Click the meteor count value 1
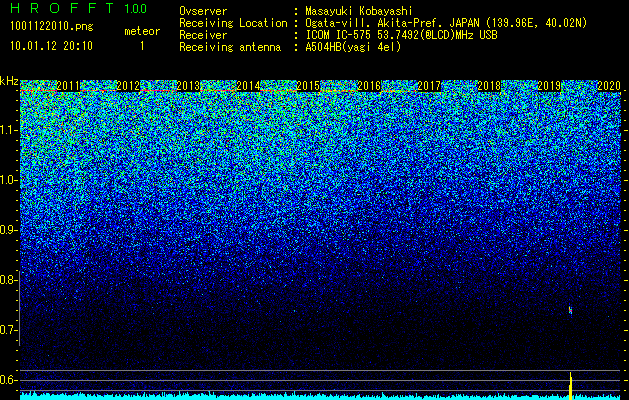The width and height of the screenshot is (629, 400). 142,46
